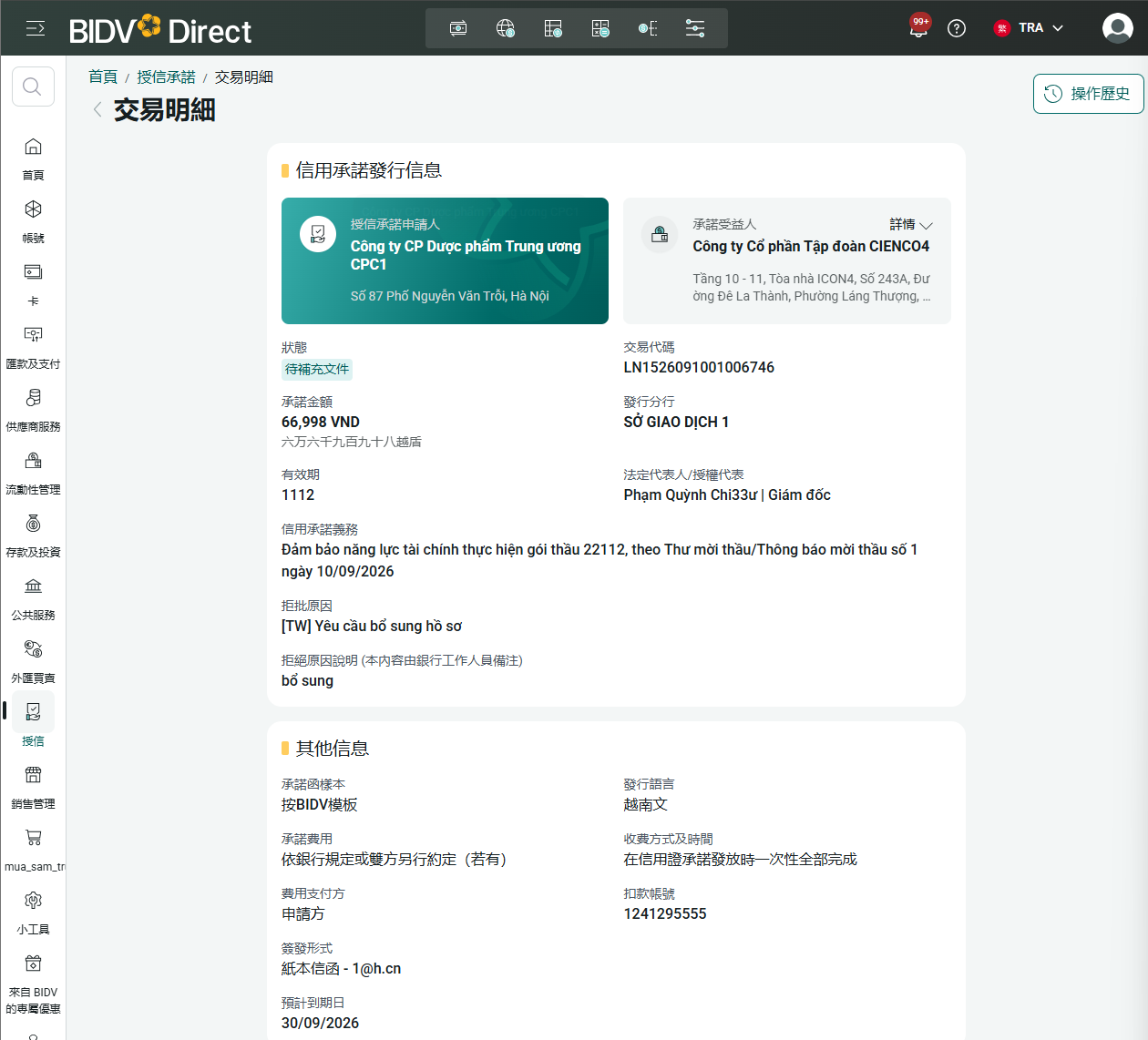Click the BIDV Direct logo
1148x1040 pixels.
(x=160, y=29)
